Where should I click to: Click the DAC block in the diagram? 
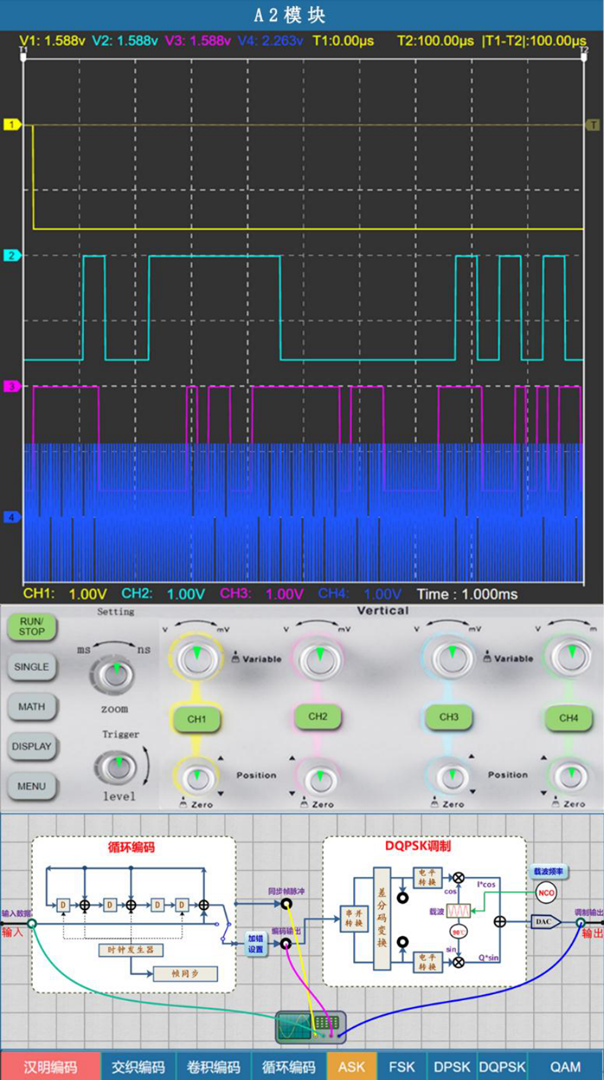point(544,922)
